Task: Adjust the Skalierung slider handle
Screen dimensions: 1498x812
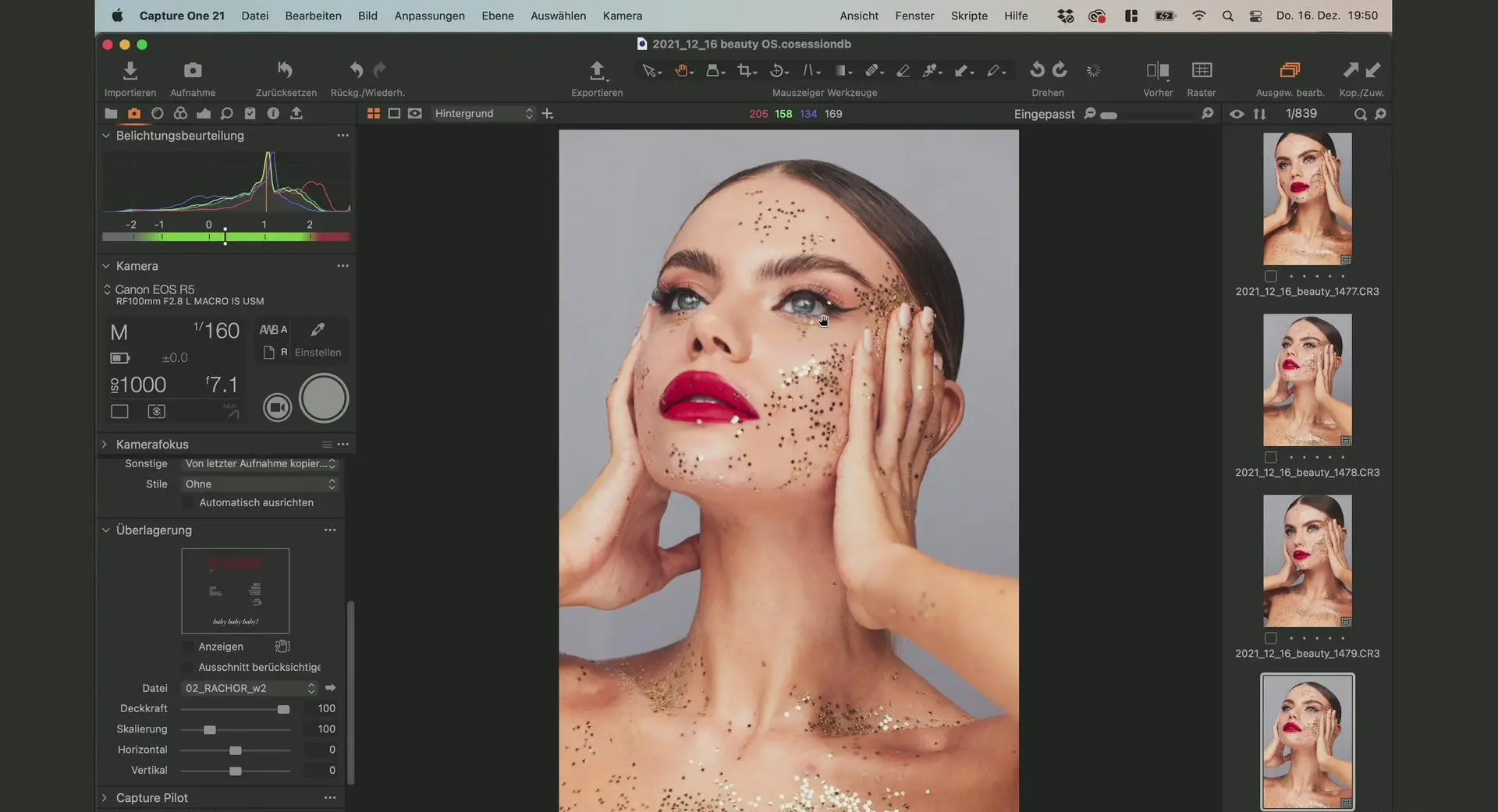Action: point(210,729)
